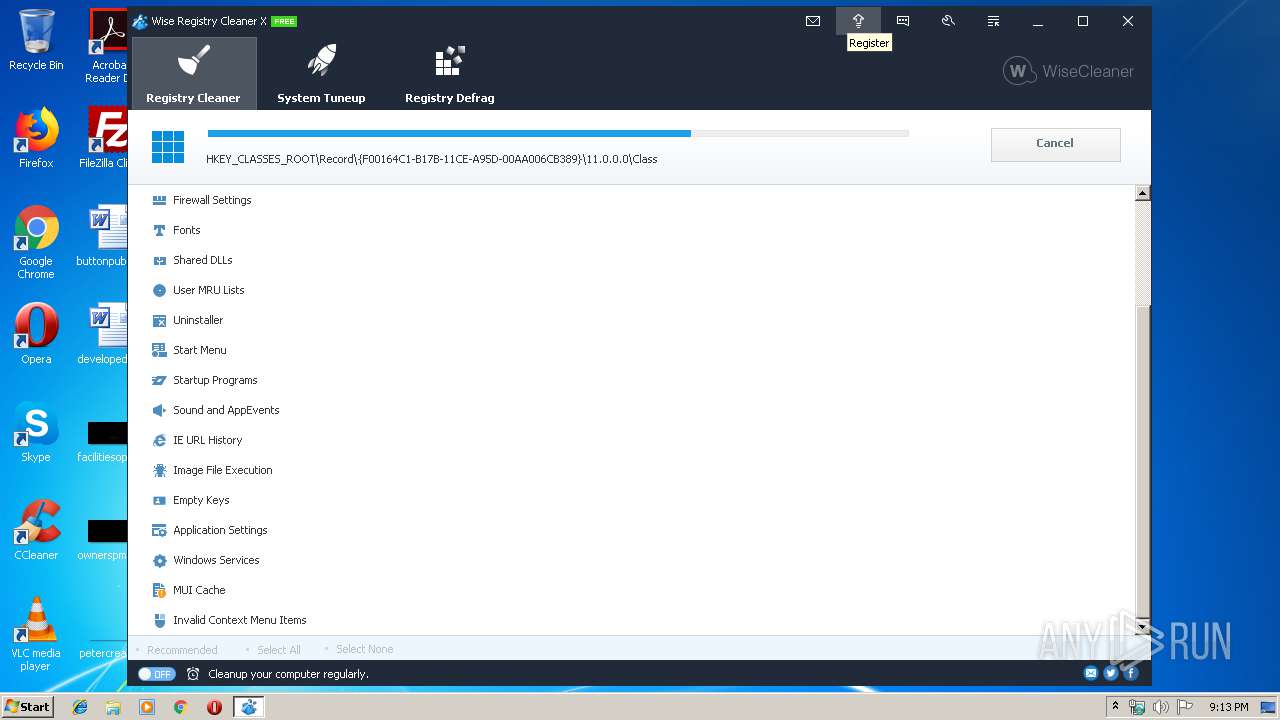Select the Uninstaller label
Screen dimensions: 1280x720
tap(198, 320)
